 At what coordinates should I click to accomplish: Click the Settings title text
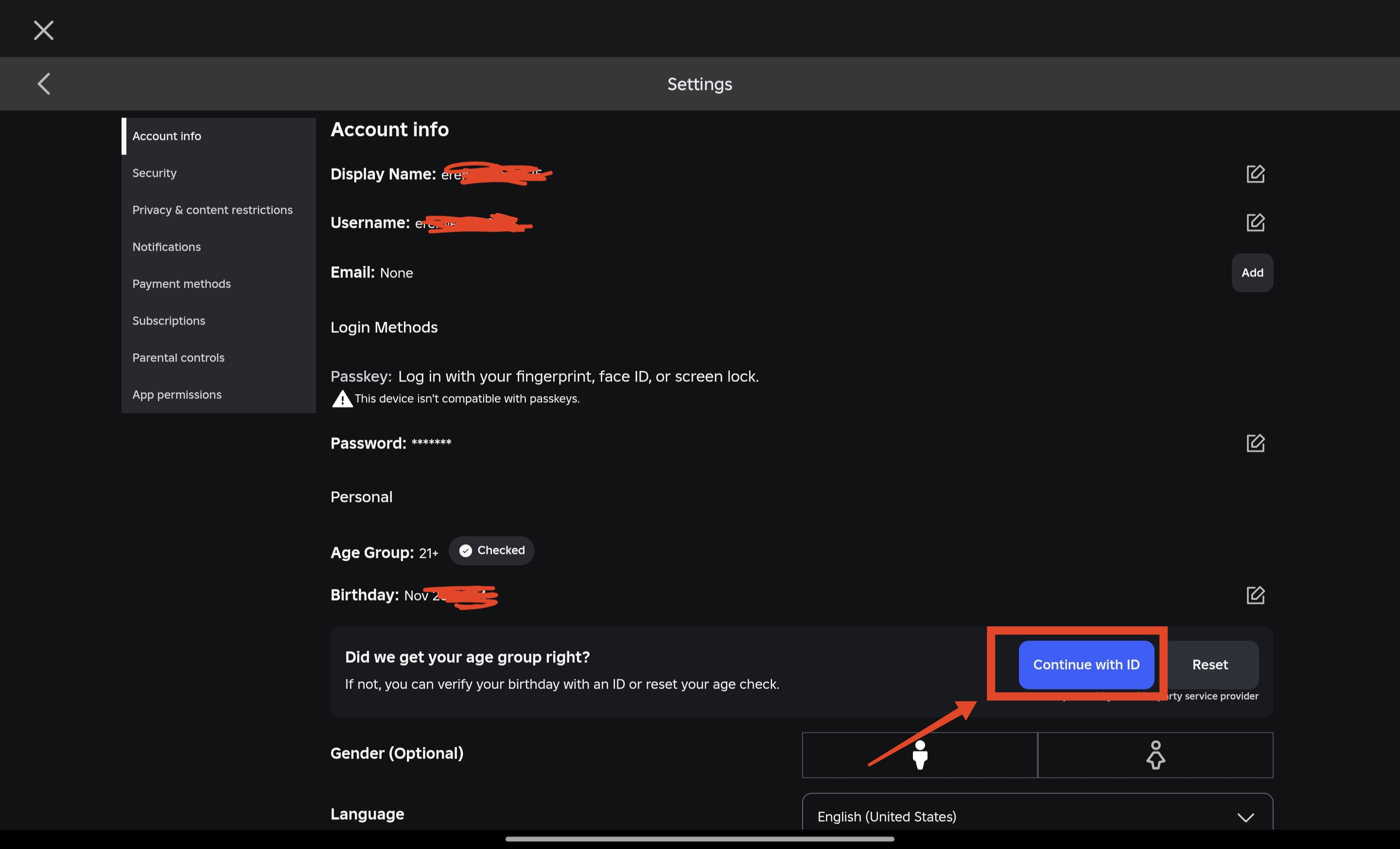tap(700, 84)
